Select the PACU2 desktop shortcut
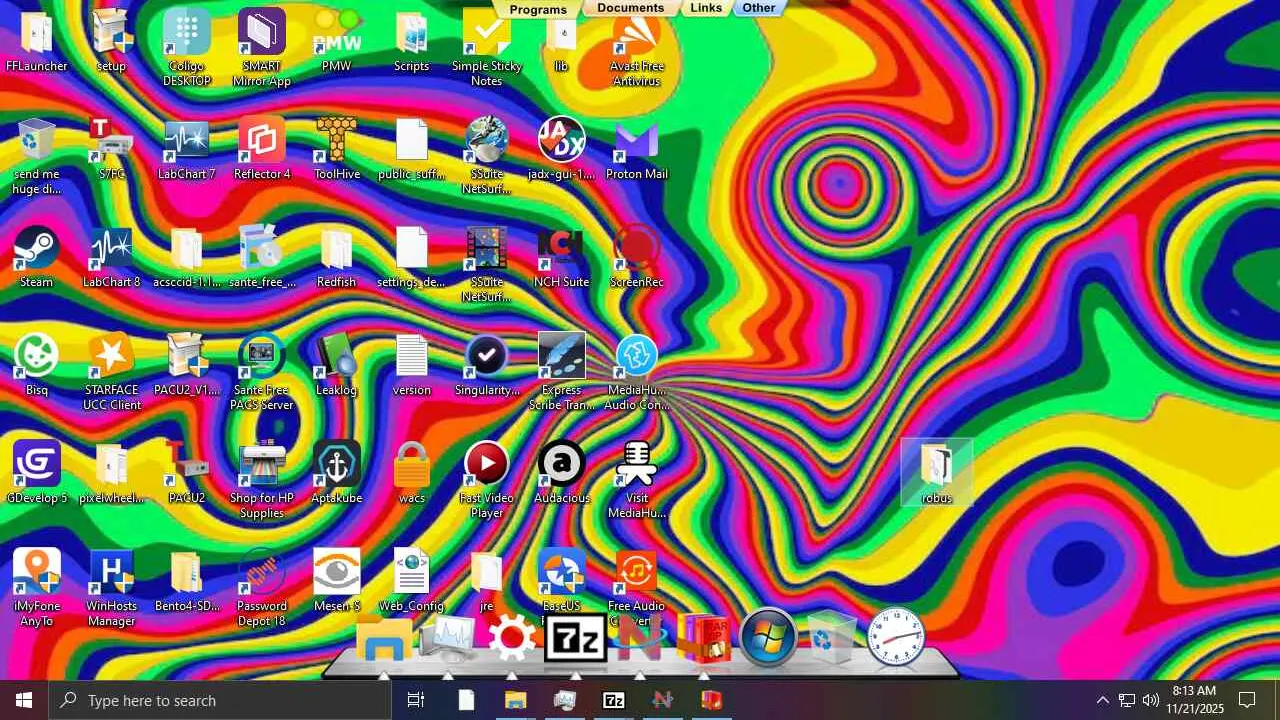1280x720 pixels. [x=187, y=473]
